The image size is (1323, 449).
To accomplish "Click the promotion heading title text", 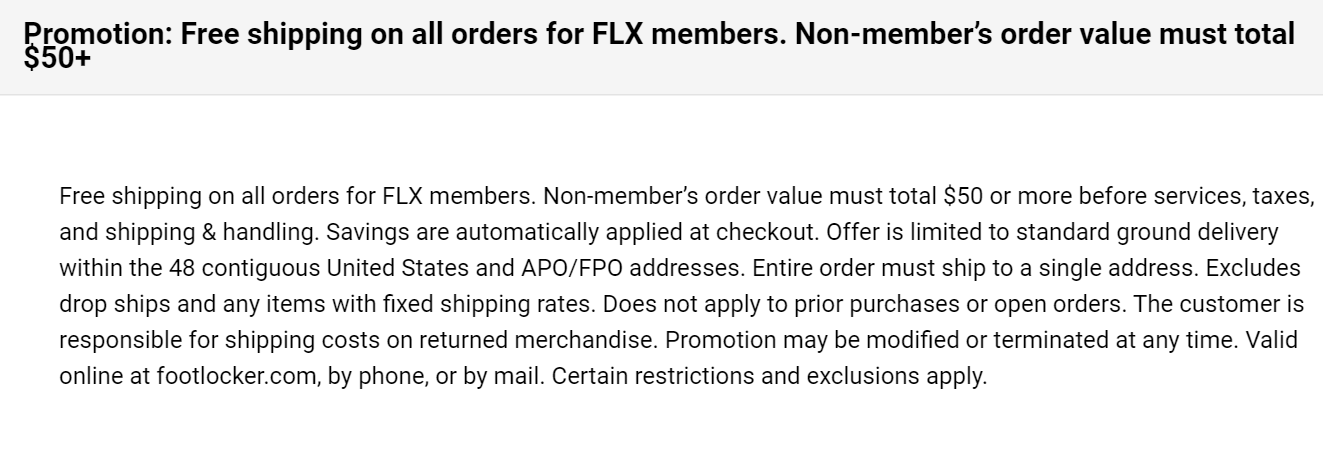I will [400, 35].
